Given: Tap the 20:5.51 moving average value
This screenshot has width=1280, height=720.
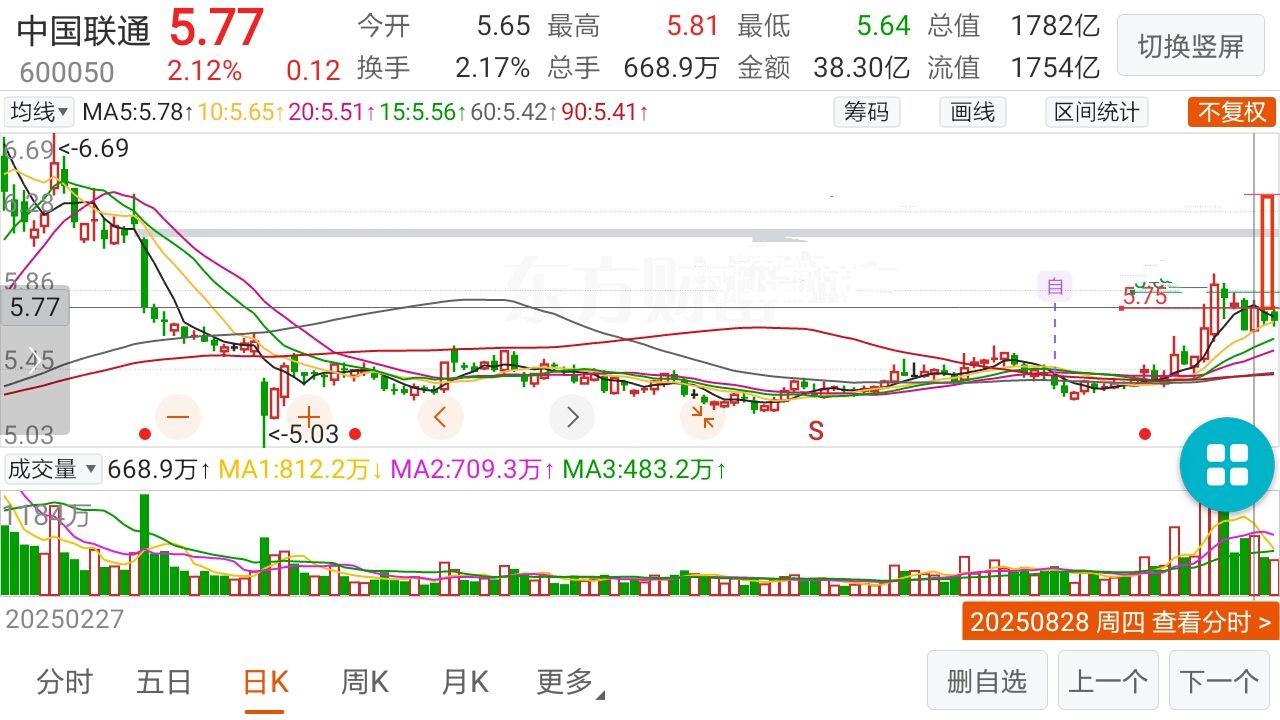Looking at the screenshot, I should pyautogui.click(x=331, y=112).
